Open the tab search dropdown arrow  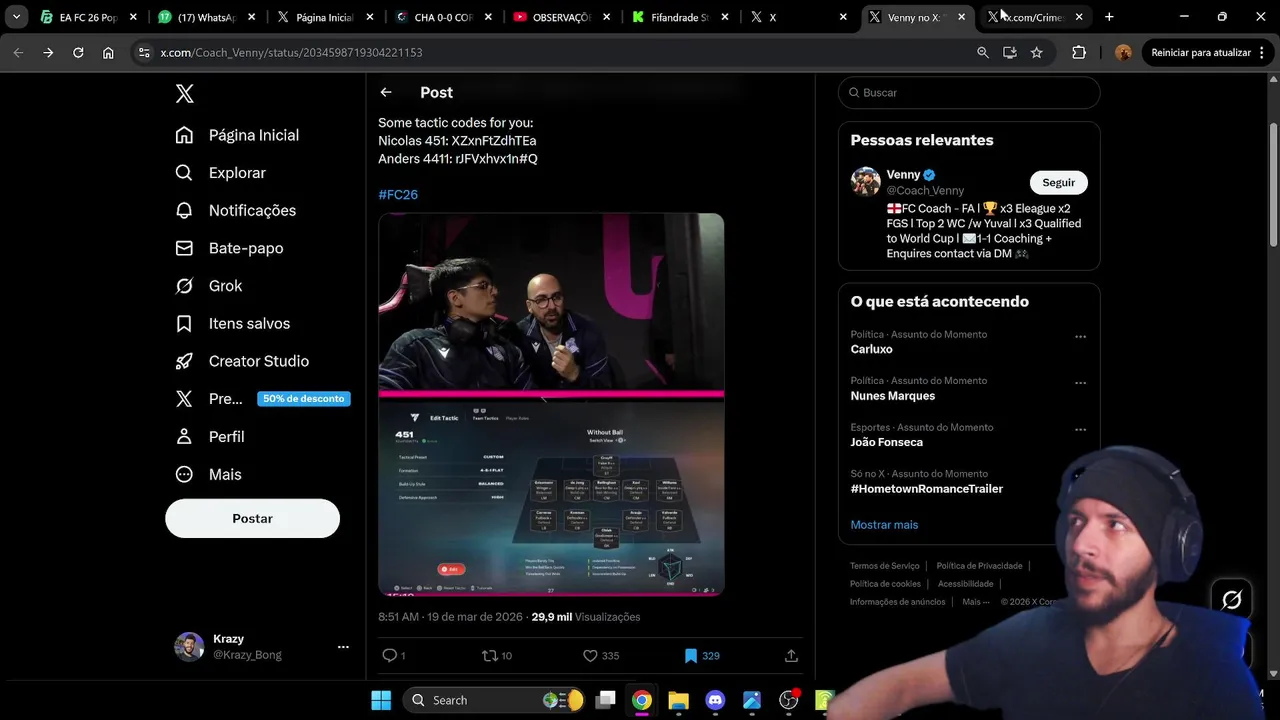[x=16, y=17]
